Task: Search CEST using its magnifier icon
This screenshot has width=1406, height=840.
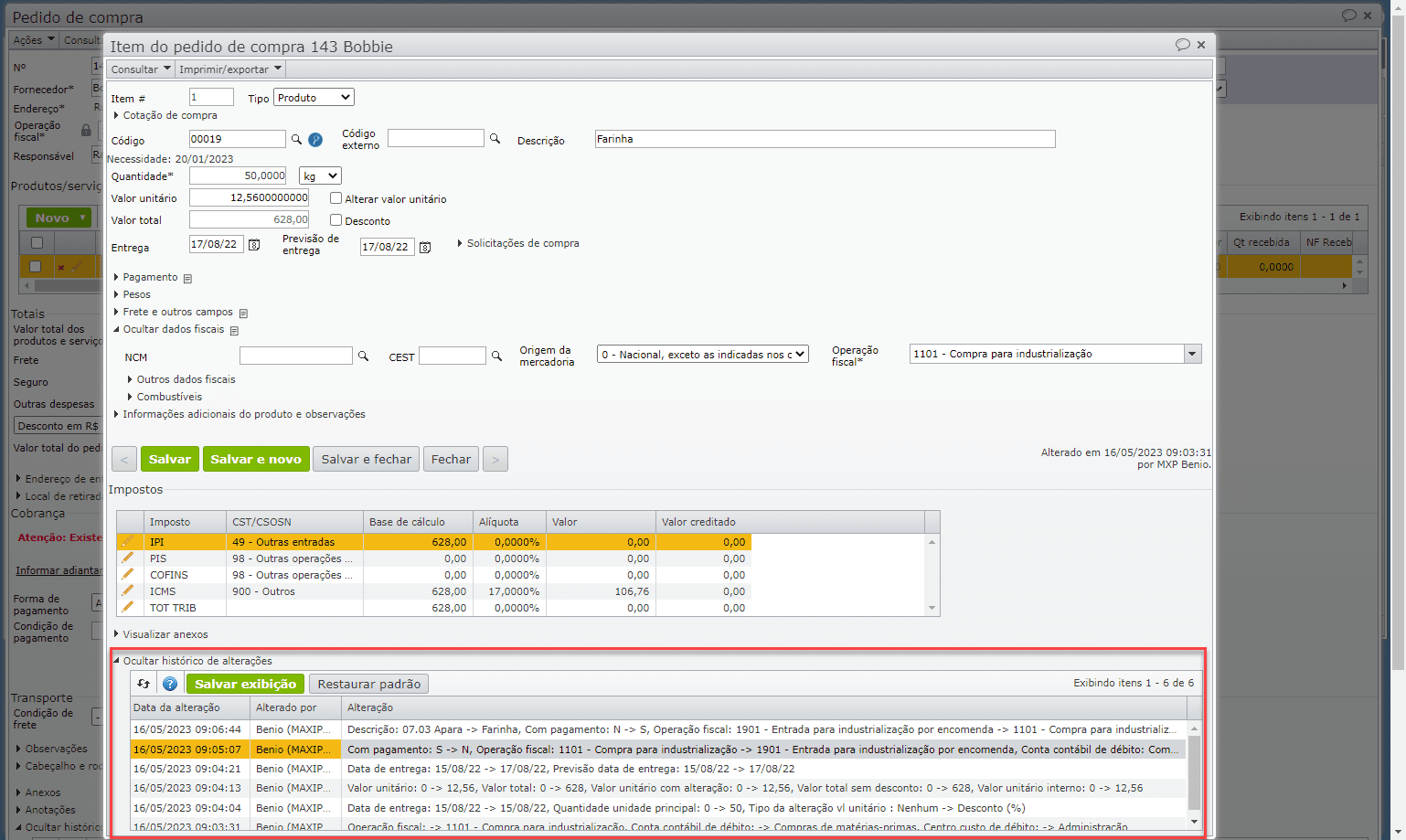Action: (x=496, y=356)
